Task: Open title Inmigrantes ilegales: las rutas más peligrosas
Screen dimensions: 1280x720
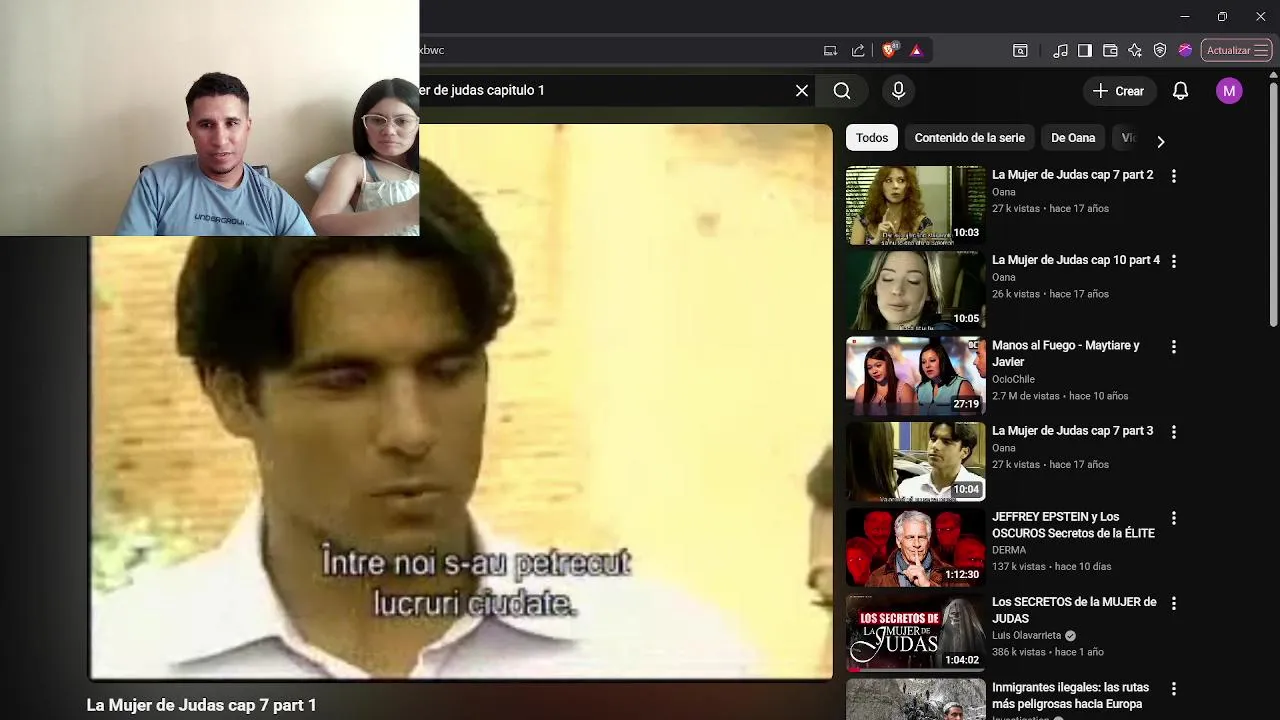Action: tap(1070, 696)
